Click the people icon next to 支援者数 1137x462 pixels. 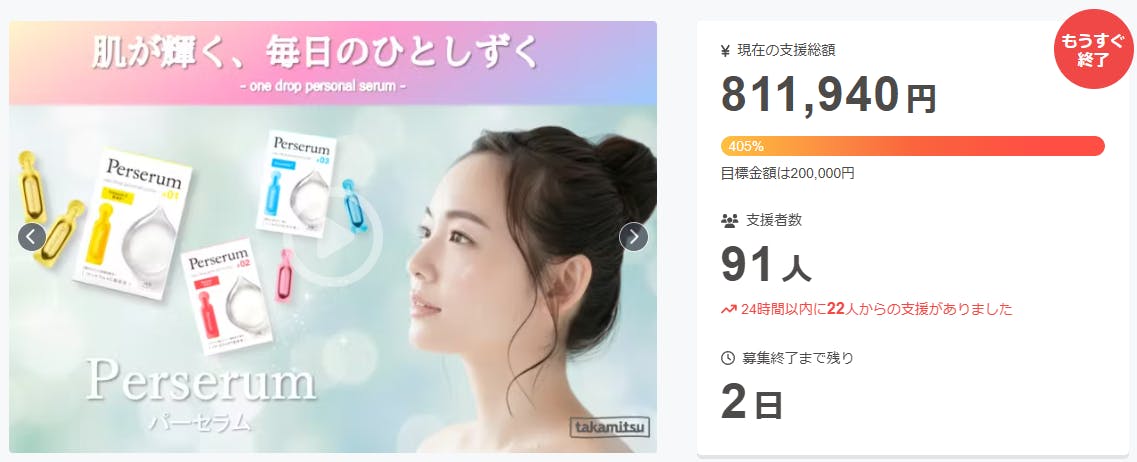729,220
